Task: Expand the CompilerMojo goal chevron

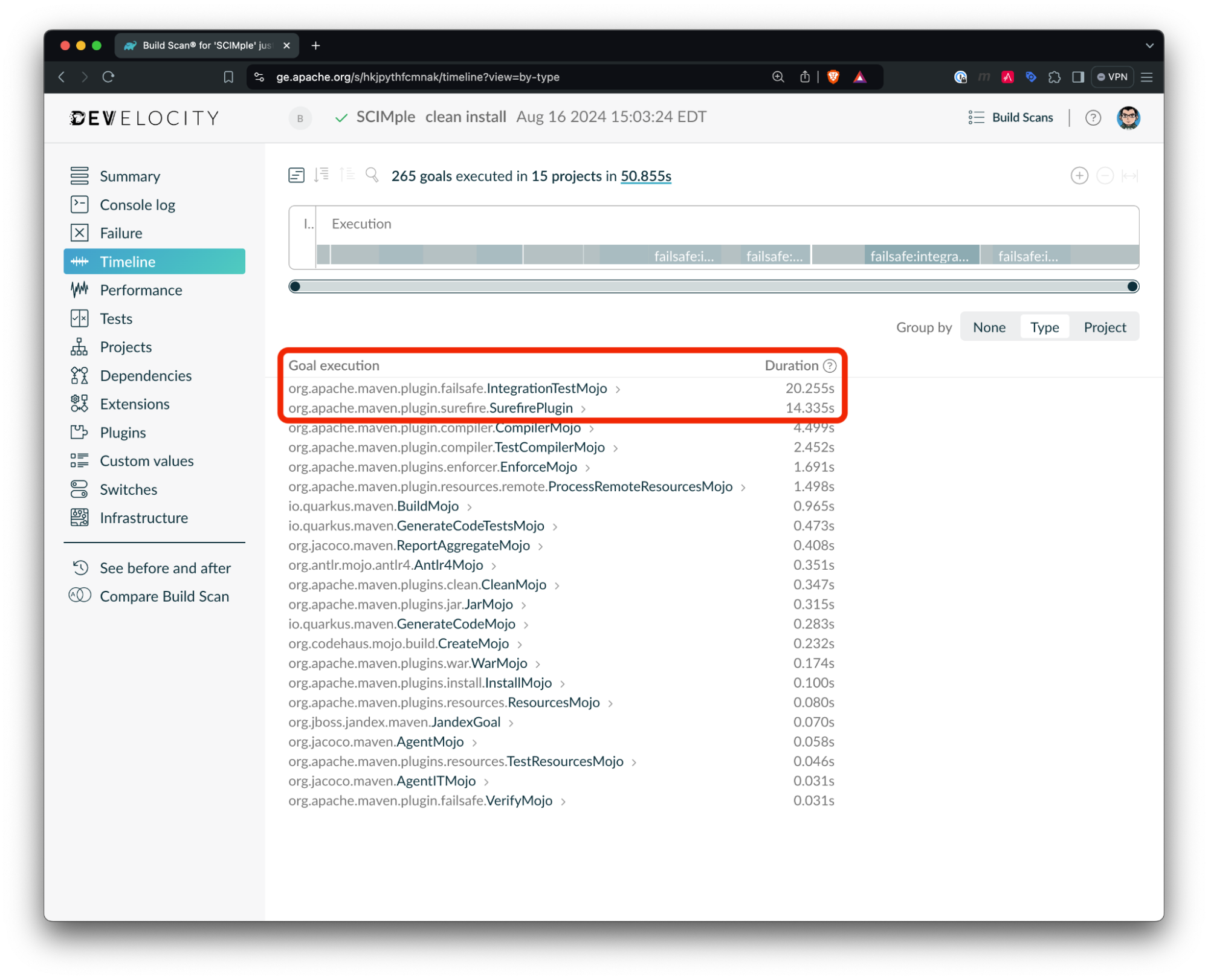Action: point(592,428)
